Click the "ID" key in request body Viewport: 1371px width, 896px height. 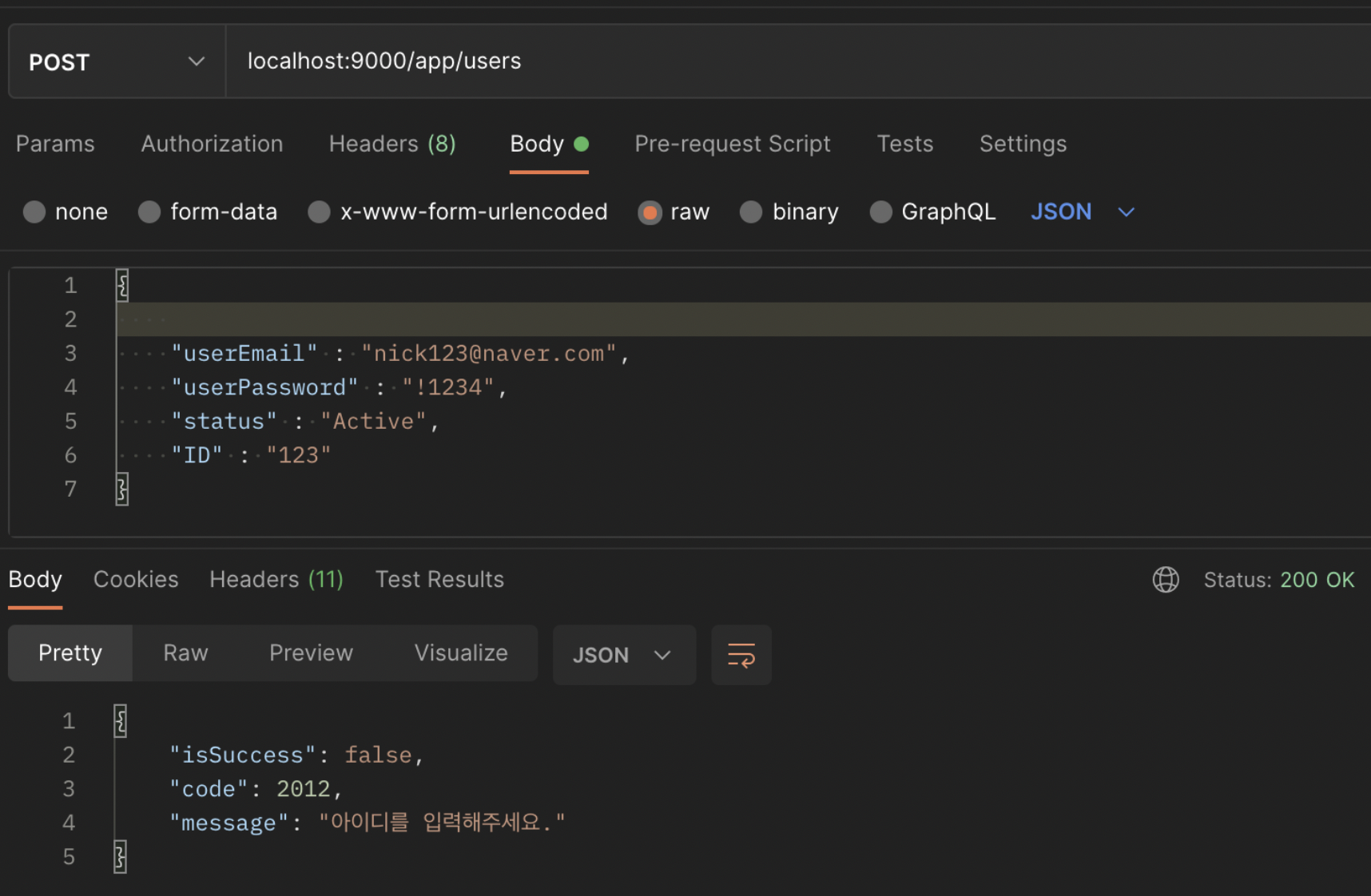[x=197, y=455]
